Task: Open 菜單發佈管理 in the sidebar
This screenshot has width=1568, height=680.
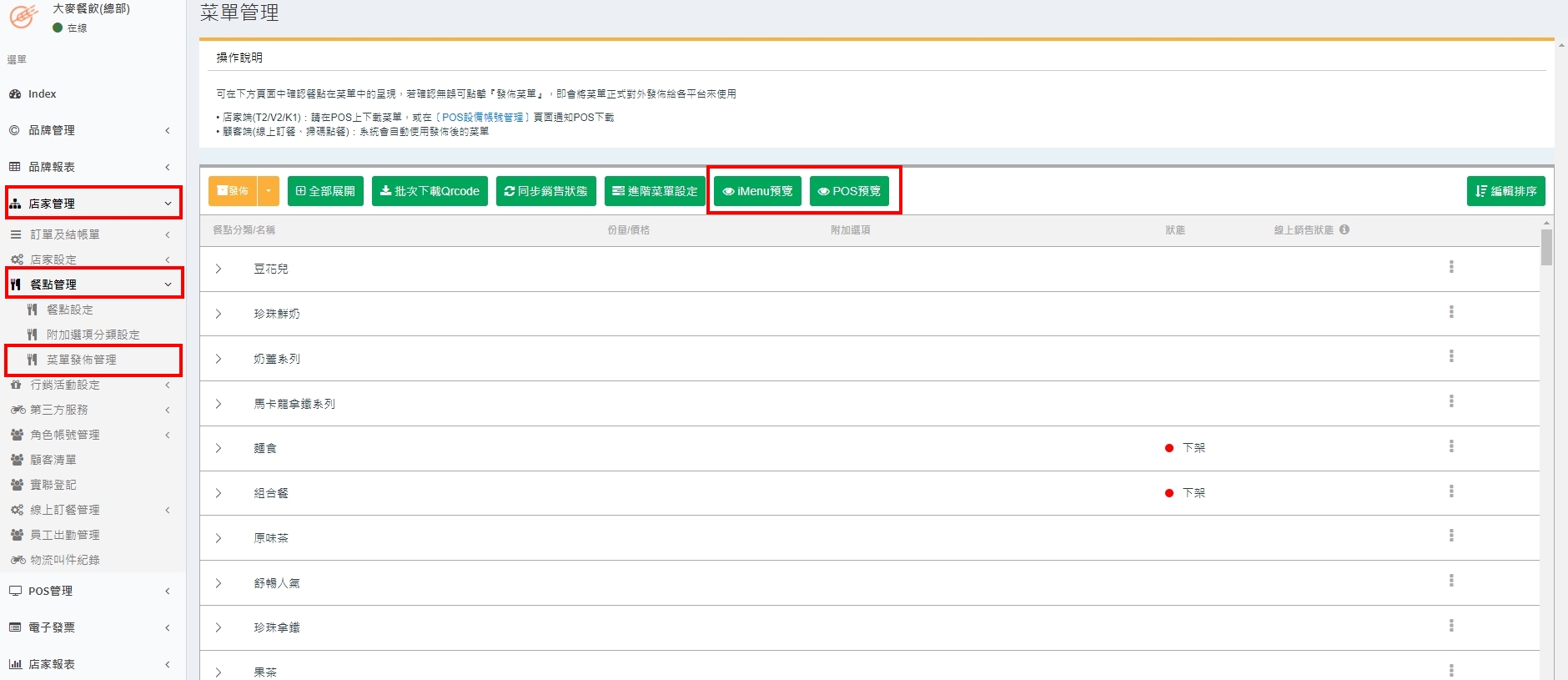Action: 82,360
